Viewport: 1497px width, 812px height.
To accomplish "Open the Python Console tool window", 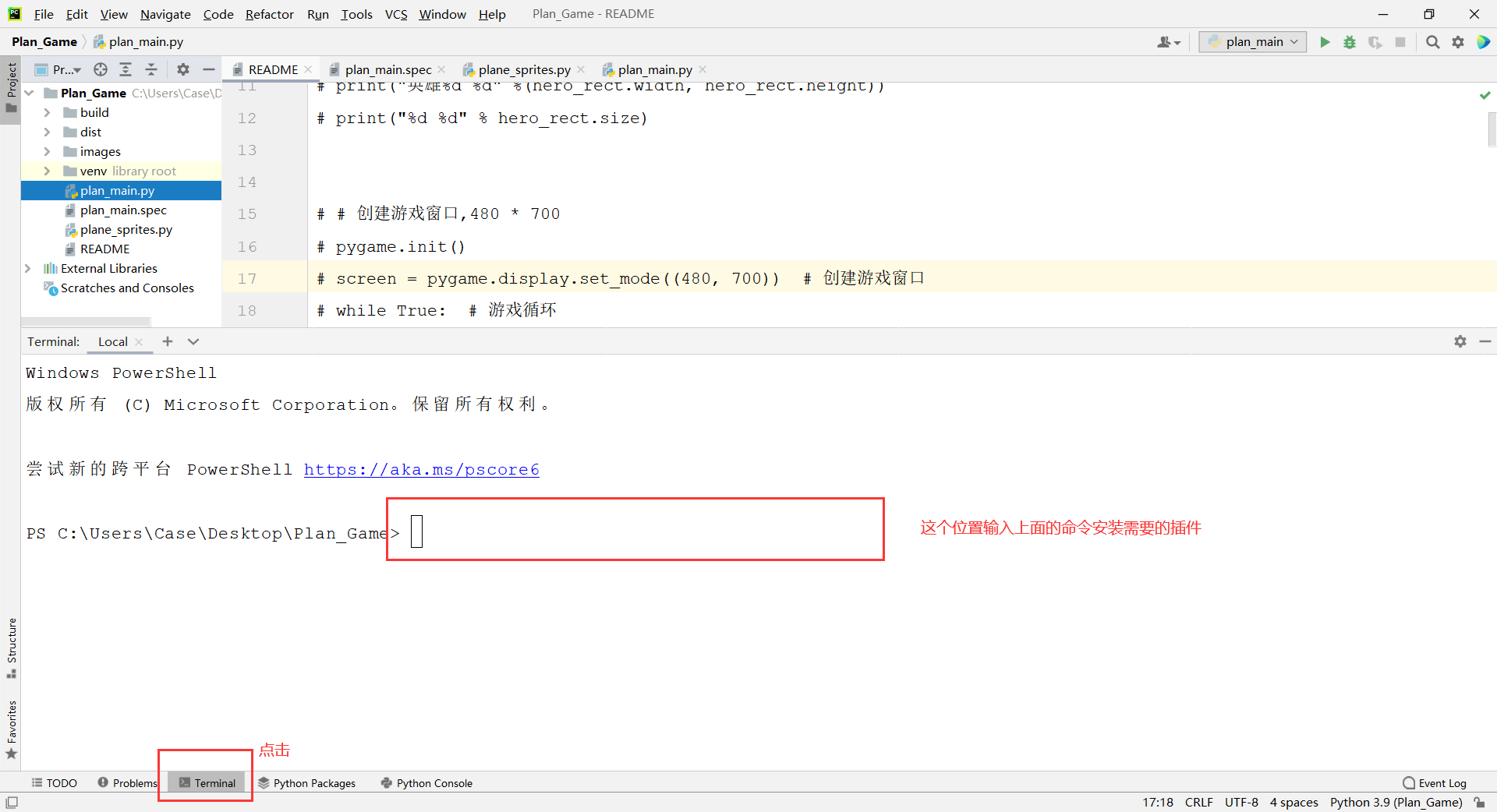I will [426, 783].
